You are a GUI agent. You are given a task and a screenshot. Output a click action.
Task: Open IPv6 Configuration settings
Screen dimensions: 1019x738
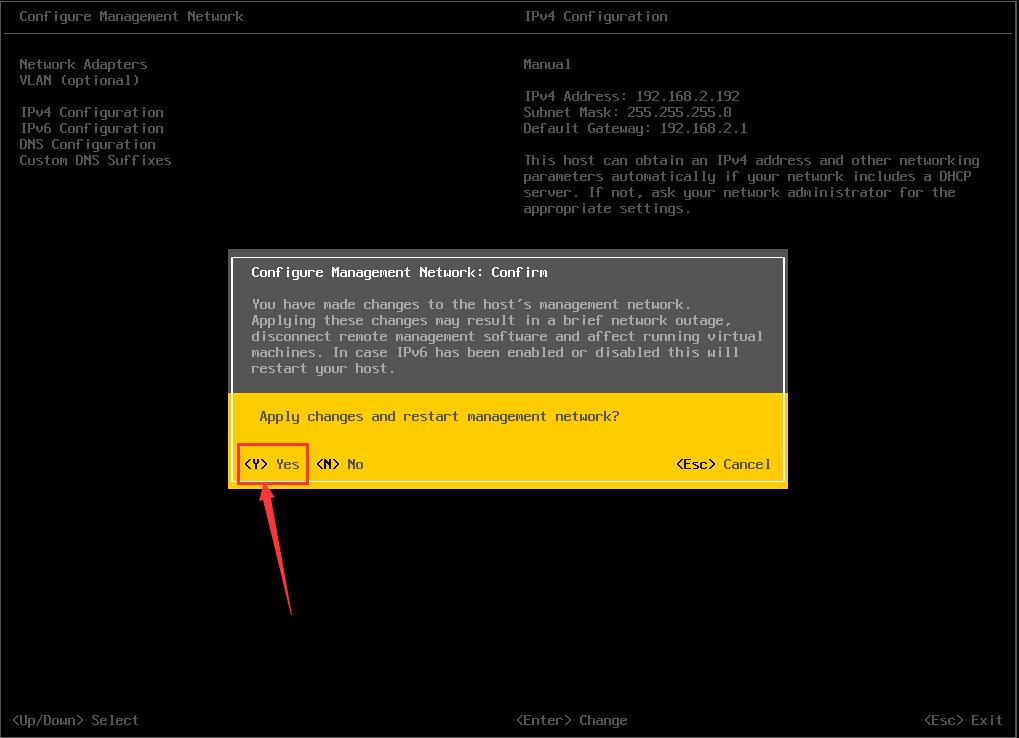pos(91,128)
